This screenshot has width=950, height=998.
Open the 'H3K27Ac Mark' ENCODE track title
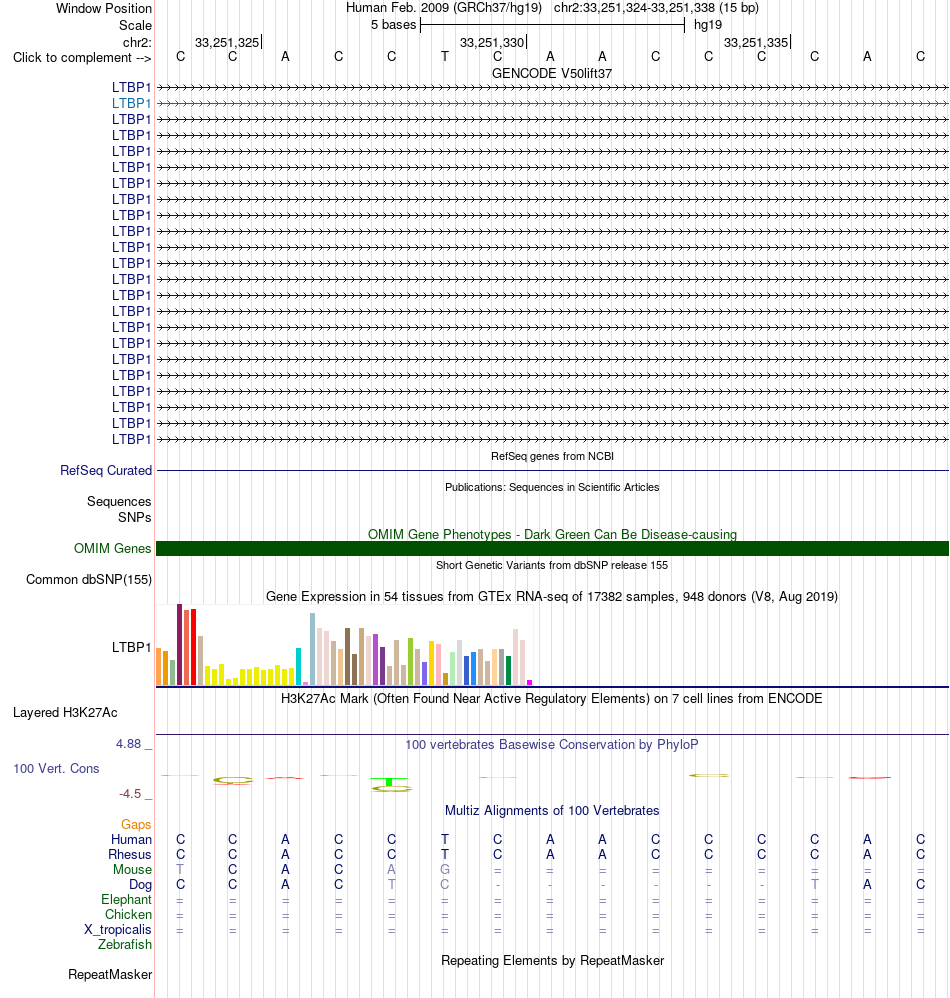point(552,699)
